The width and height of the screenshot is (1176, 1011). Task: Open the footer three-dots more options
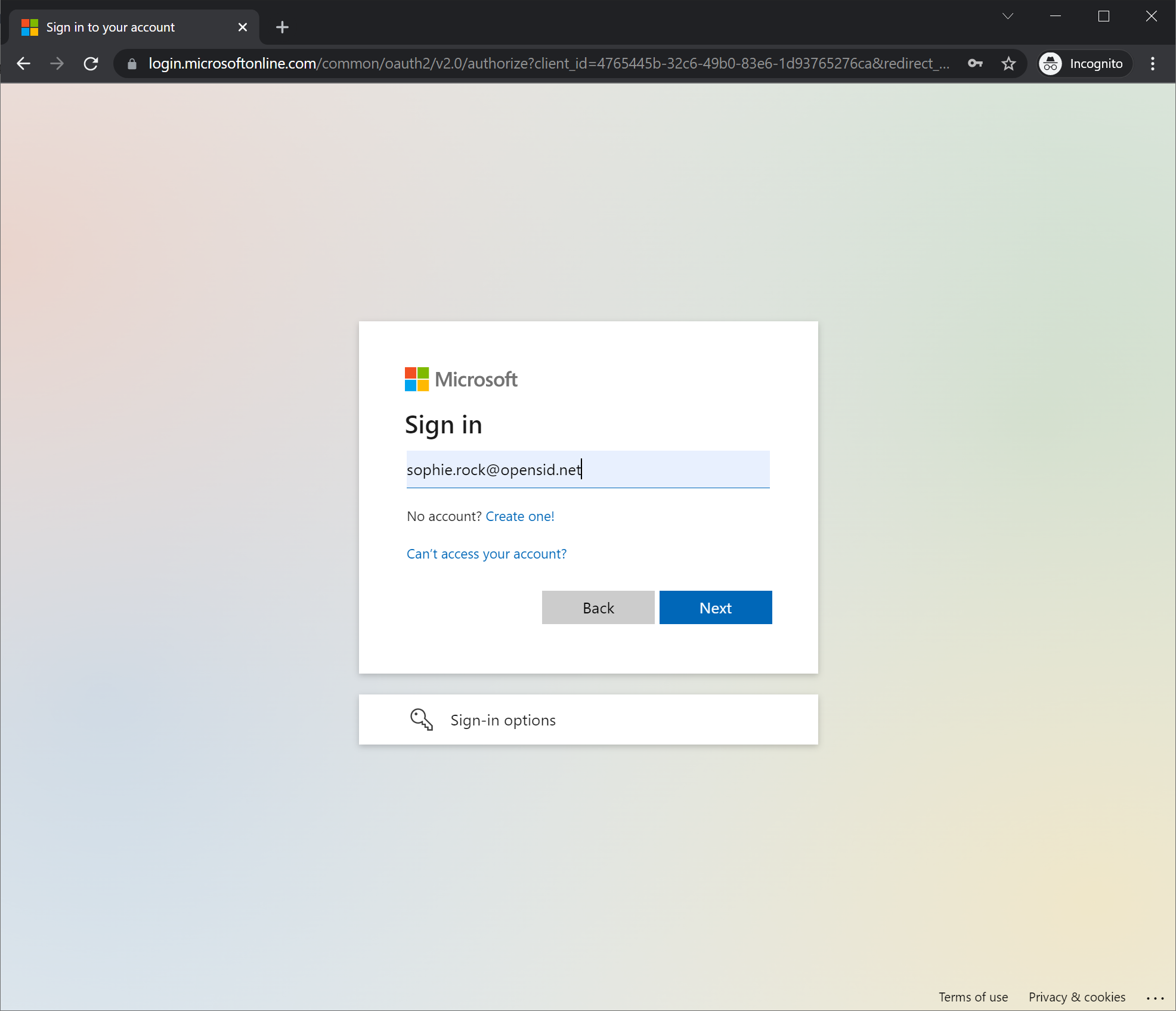(1155, 997)
